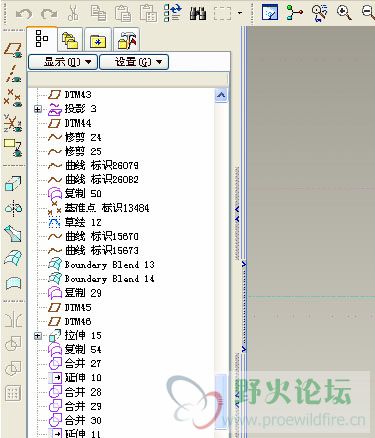
Task: Select DTM43 in the model tree
Action: point(78,95)
